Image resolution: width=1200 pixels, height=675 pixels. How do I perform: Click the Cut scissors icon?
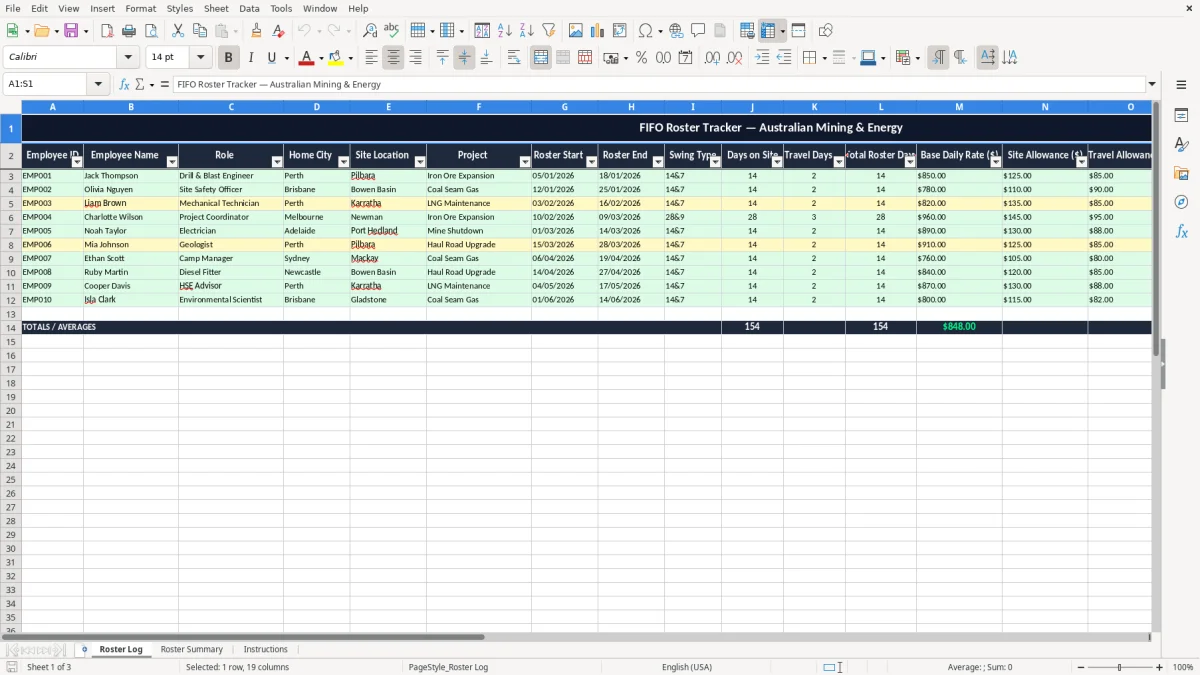[x=178, y=31]
